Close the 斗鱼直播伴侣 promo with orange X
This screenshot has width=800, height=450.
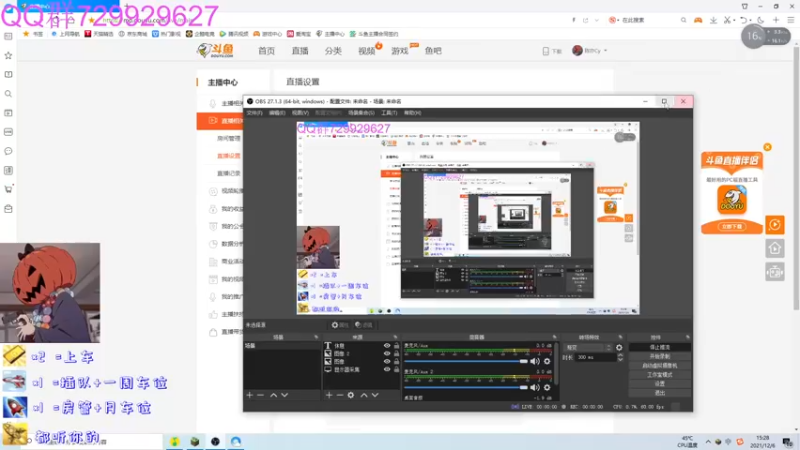(x=767, y=147)
